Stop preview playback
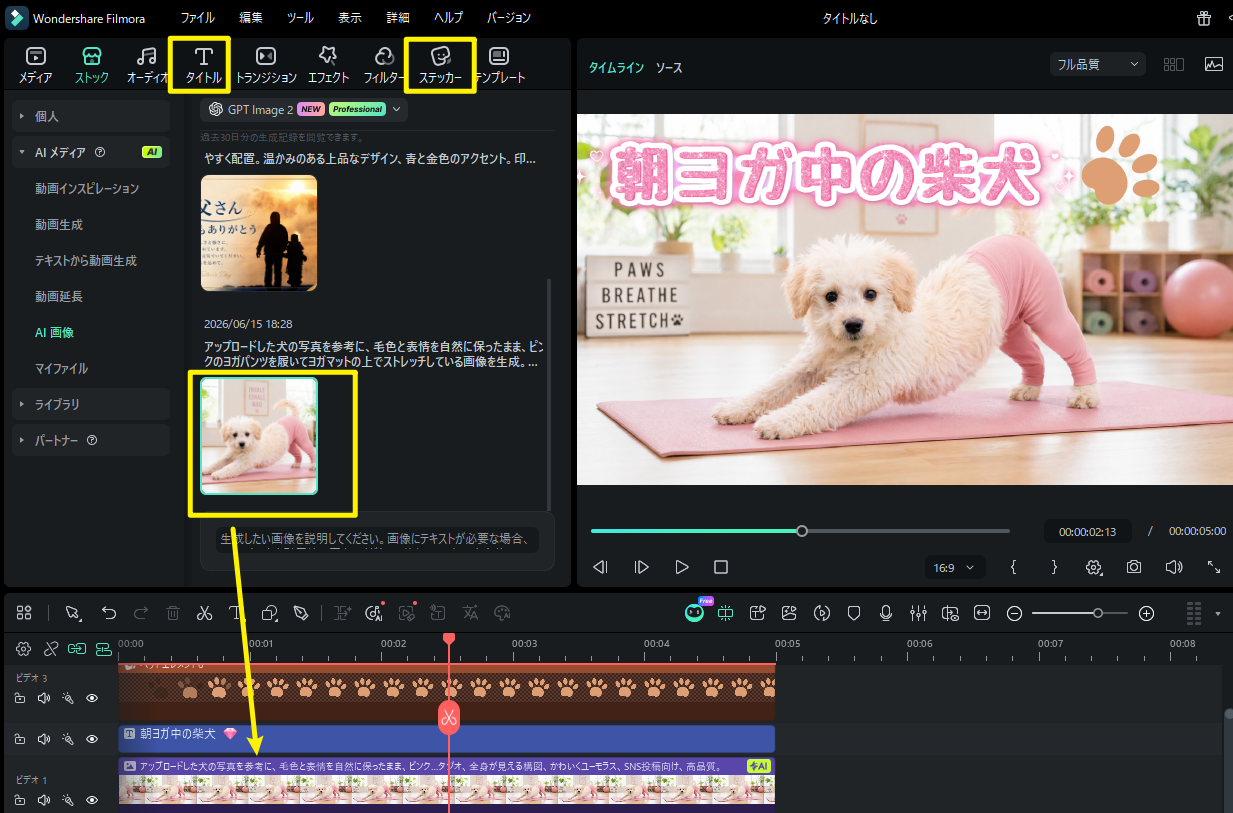Screen dimensions: 1233x813 pos(721,567)
